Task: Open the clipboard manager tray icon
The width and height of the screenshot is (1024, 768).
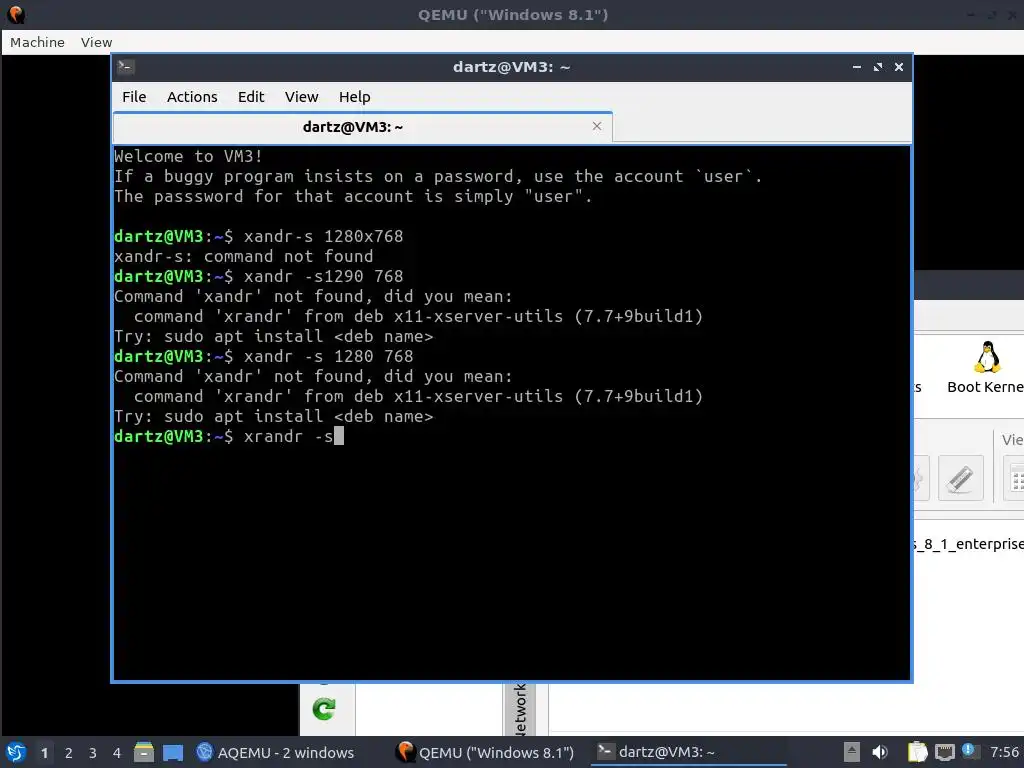Action: (x=917, y=752)
